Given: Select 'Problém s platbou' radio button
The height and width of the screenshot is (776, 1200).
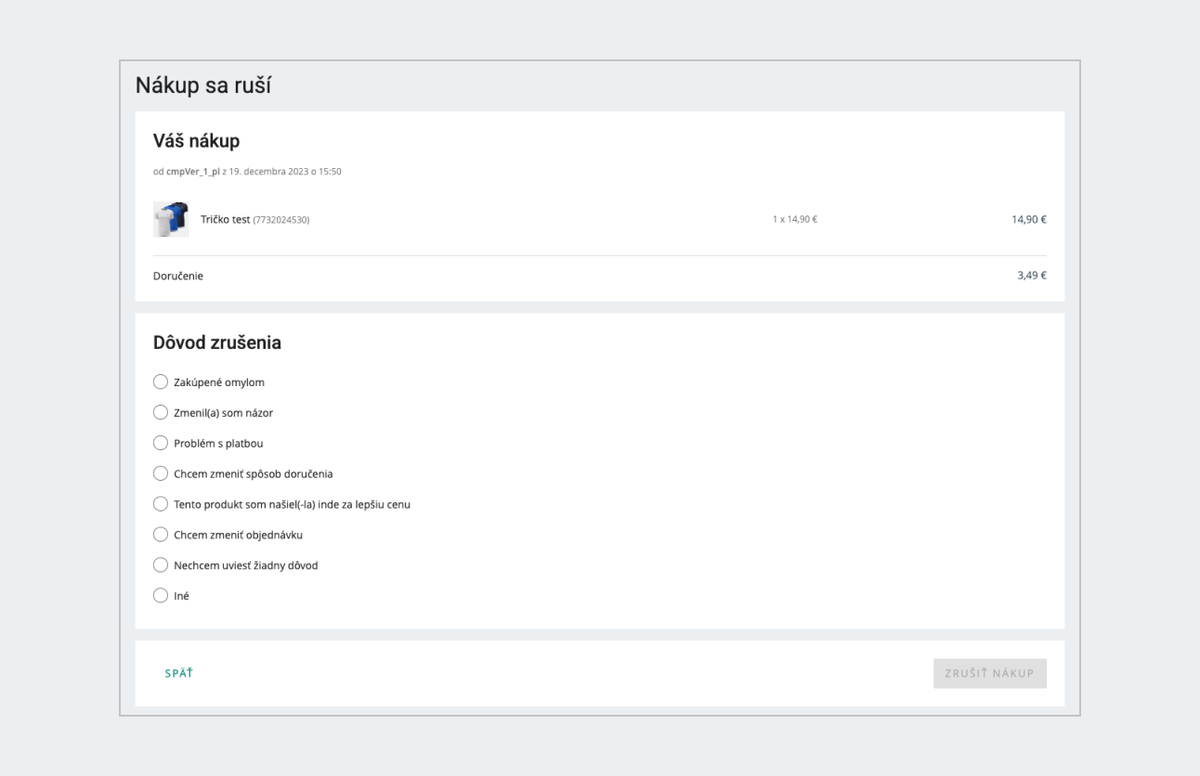Looking at the screenshot, I should coord(160,443).
